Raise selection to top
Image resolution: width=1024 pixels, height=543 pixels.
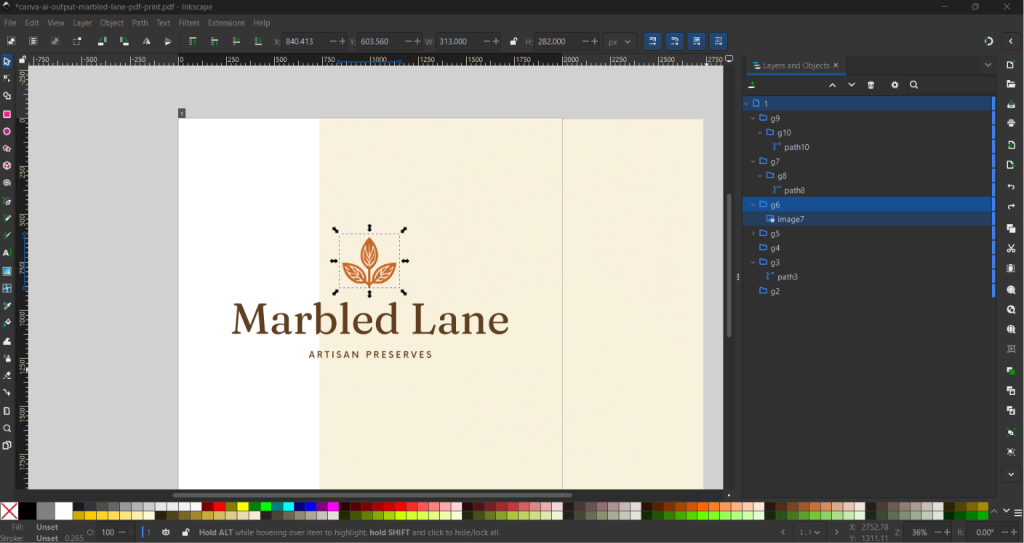tap(192, 41)
